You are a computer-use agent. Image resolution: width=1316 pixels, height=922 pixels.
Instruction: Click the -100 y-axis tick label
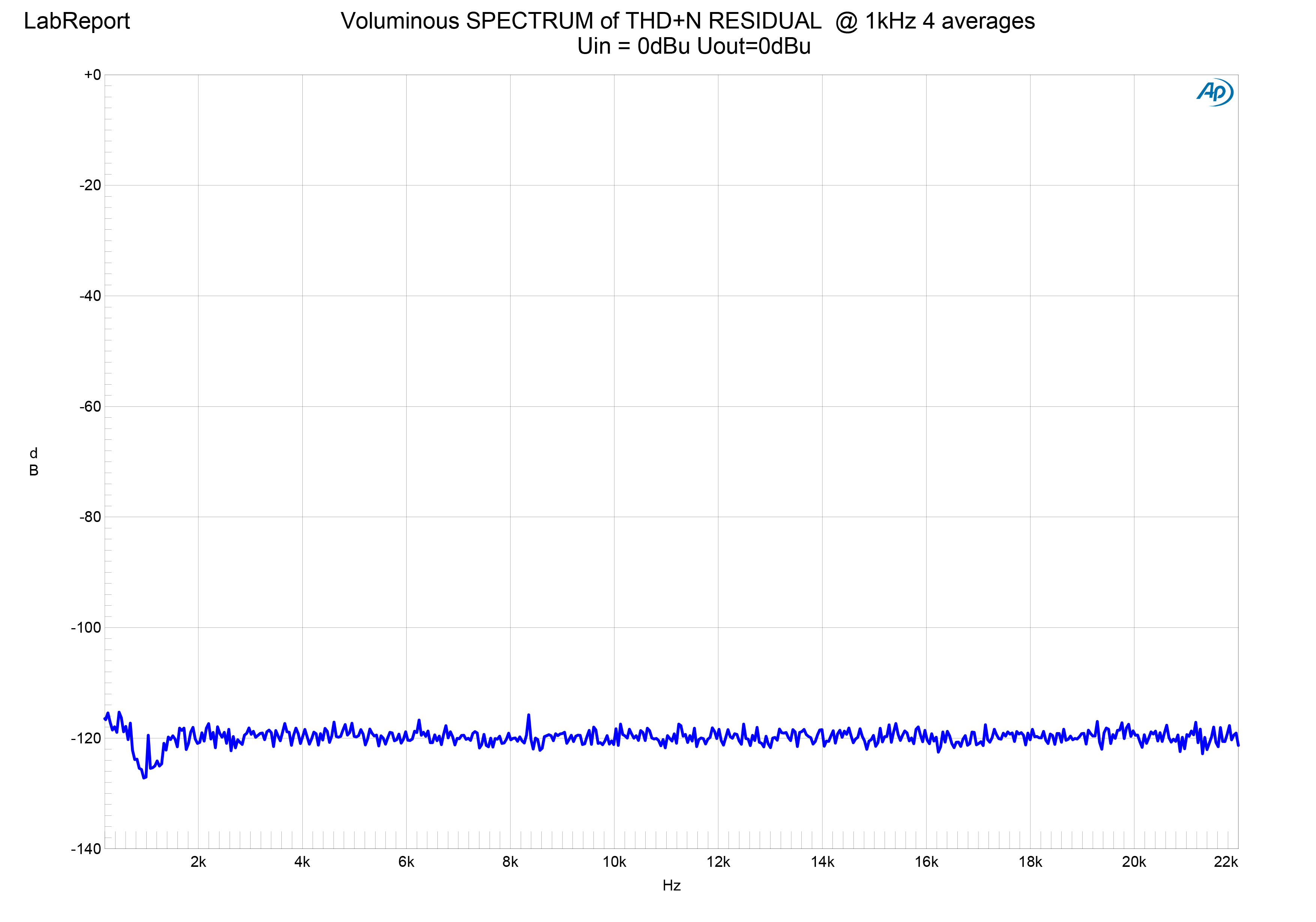point(86,628)
